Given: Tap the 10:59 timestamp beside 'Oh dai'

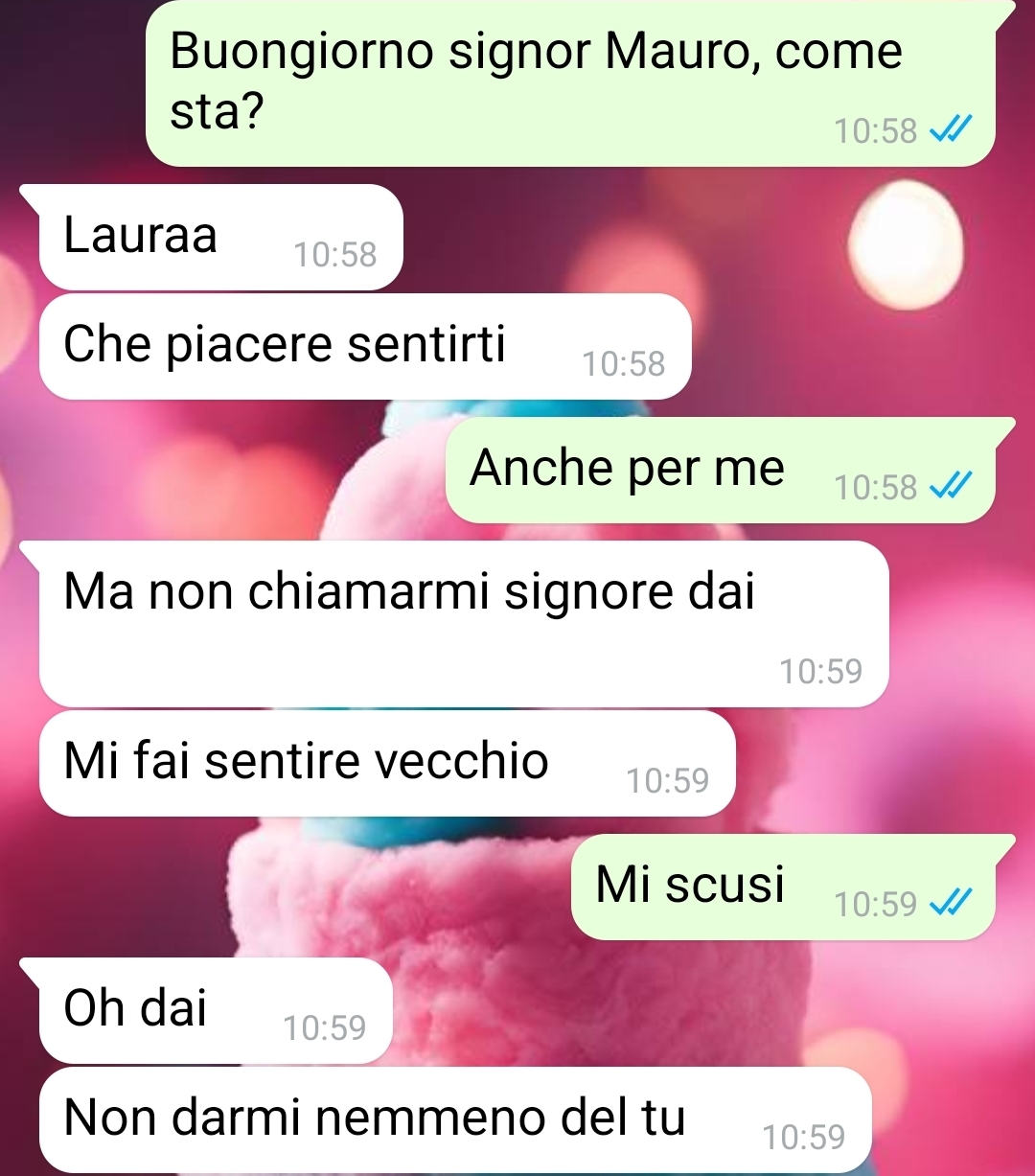Looking at the screenshot, I should (325, 1027).
